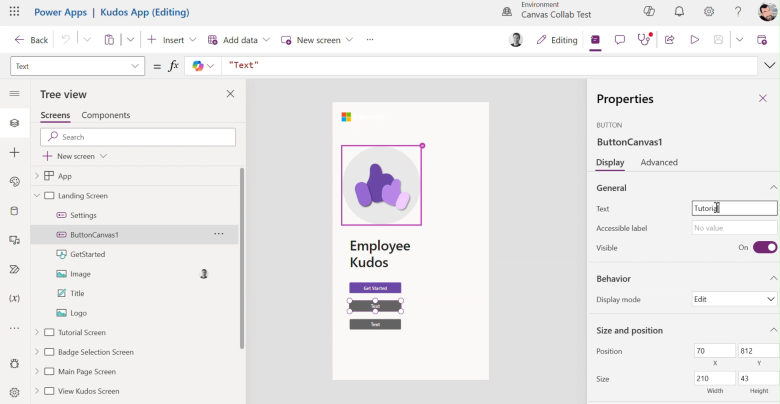Viewport: 780px width, 404px height.
Task: Switch to the Screens tab
Action: click(55, 115)
